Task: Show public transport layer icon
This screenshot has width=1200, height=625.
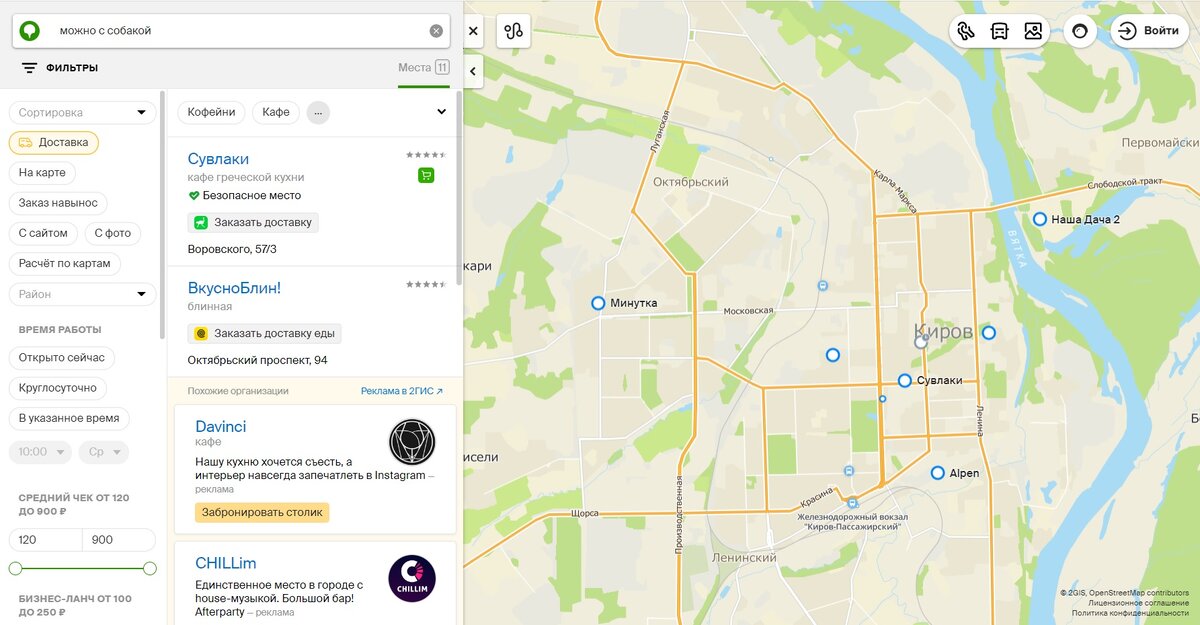Action: click(x=999, y=31)
